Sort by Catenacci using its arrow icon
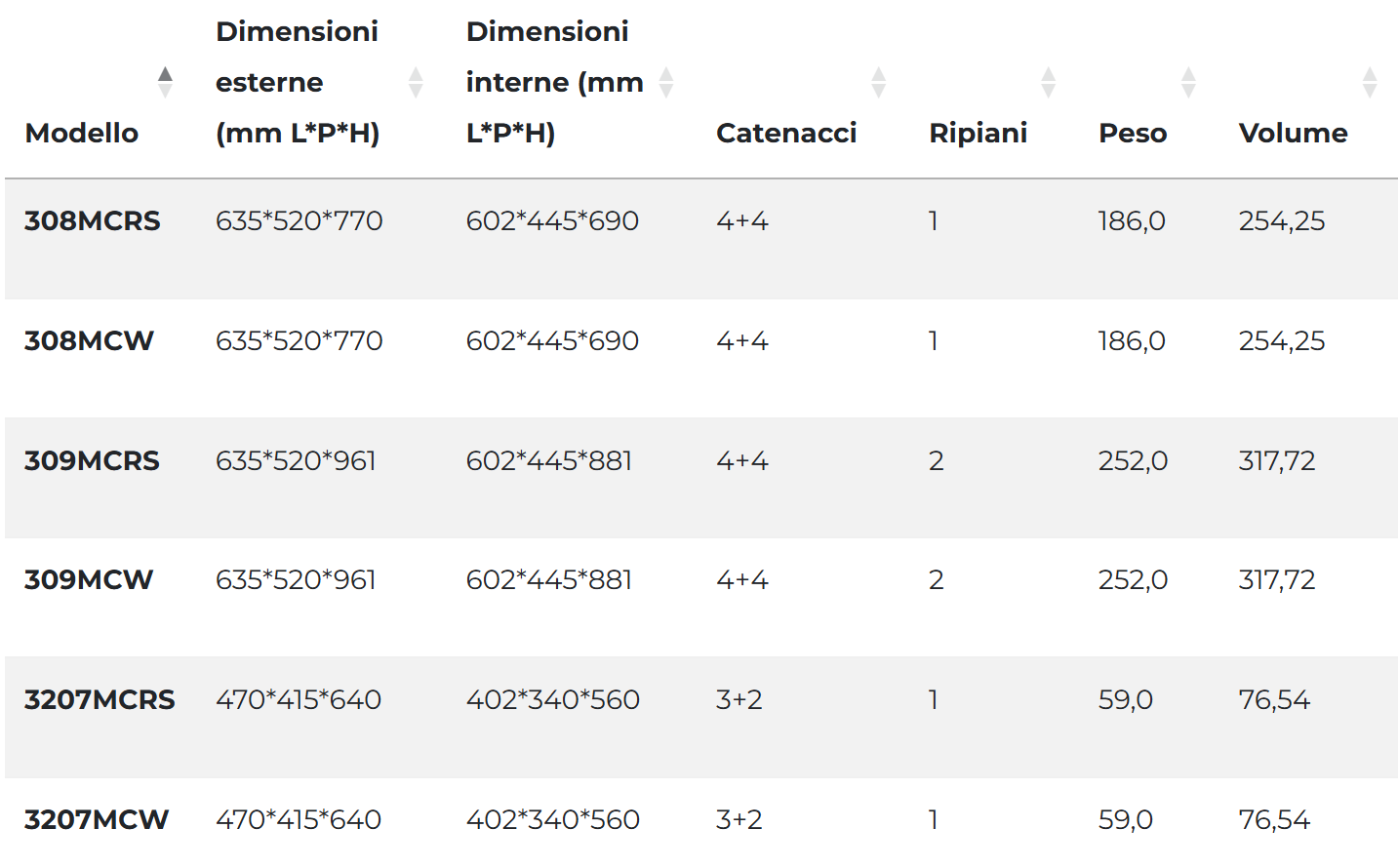 pos(879,82)
